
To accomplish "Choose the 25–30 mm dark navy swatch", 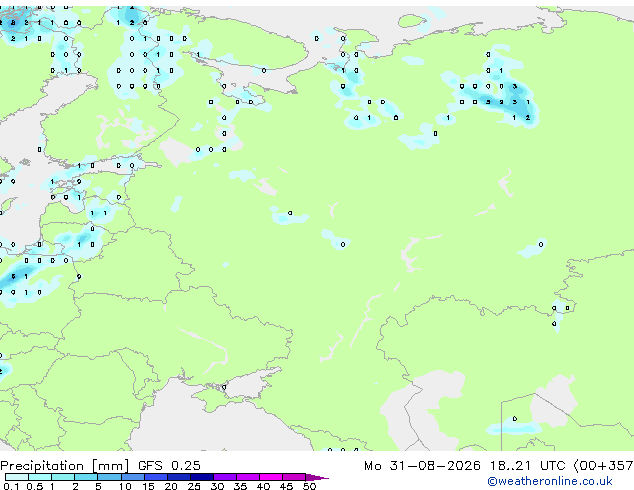I will (x=202, y=477).
